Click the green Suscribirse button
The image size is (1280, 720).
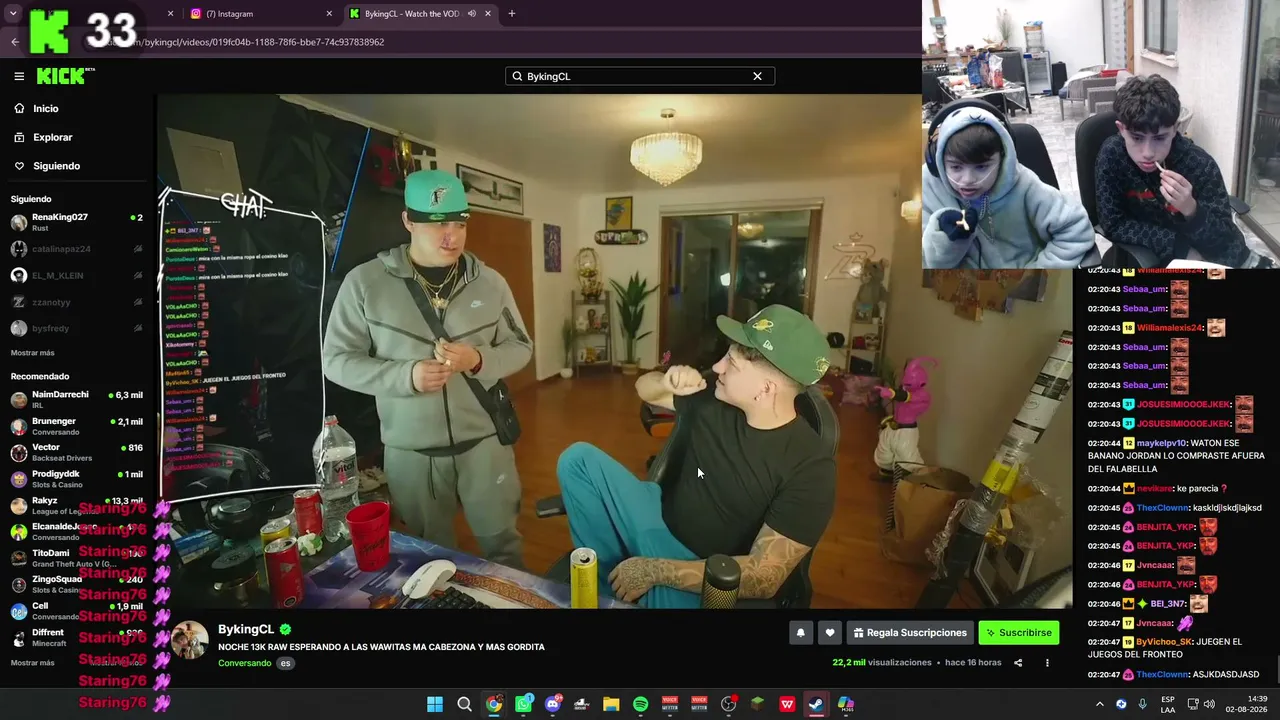coord(1019,633)
